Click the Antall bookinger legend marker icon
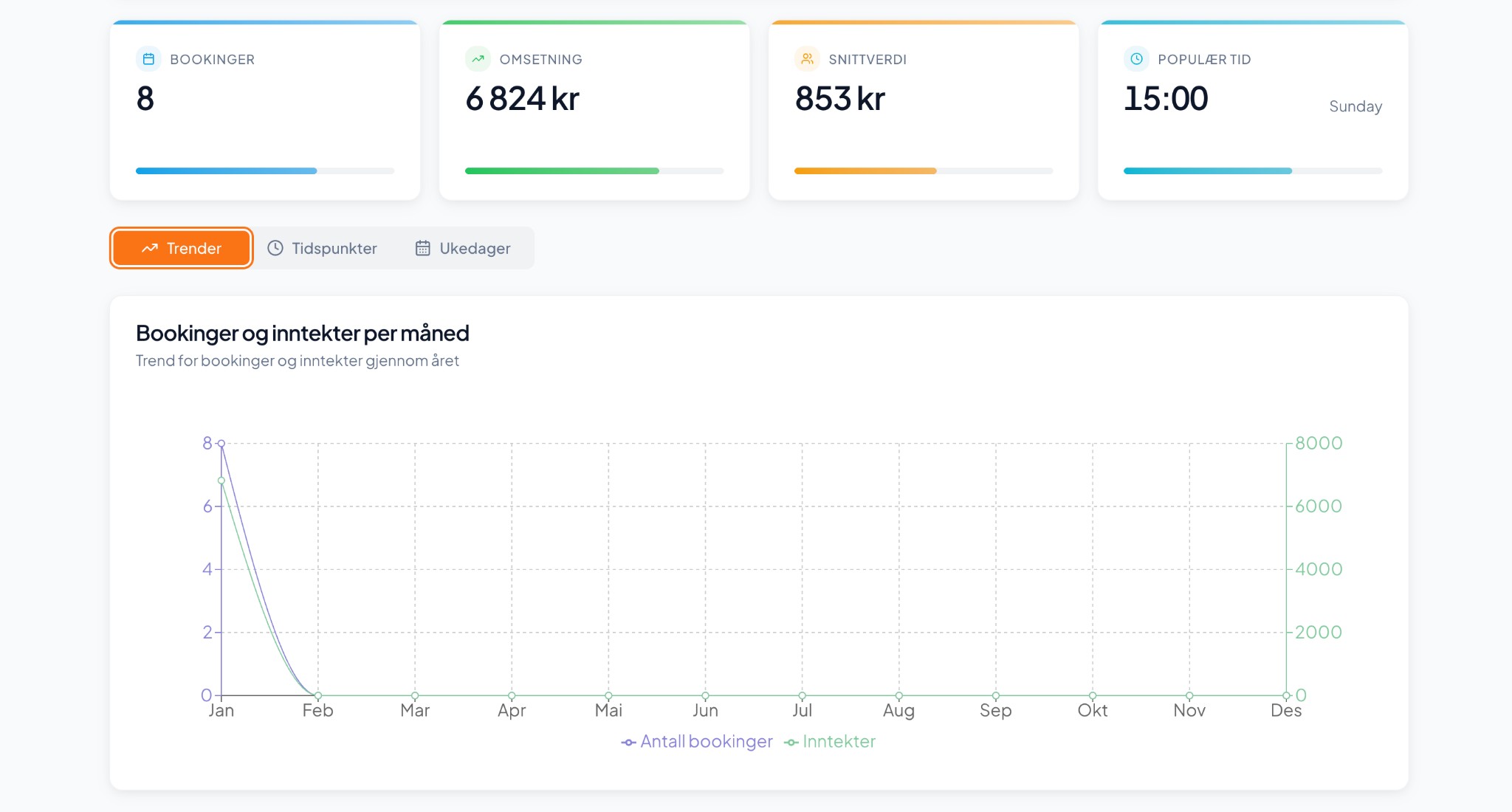Viewport: 1512px width, 812px height. [628, 742]
